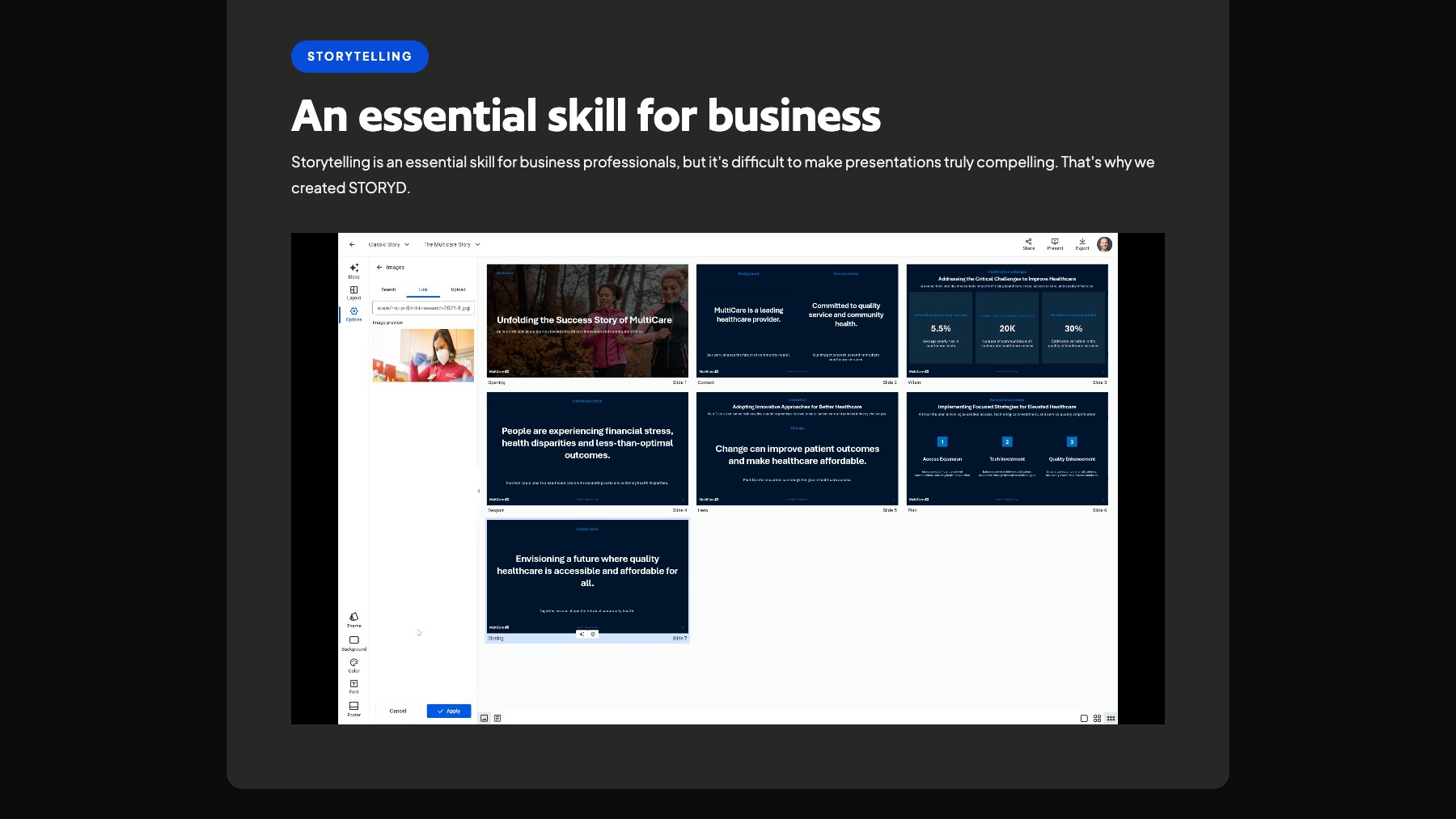Image resolution: width=1456 pixels, height=819 pixels.
Task: Select the Plan slide with three steps
Action: [x=1007, y=449]
